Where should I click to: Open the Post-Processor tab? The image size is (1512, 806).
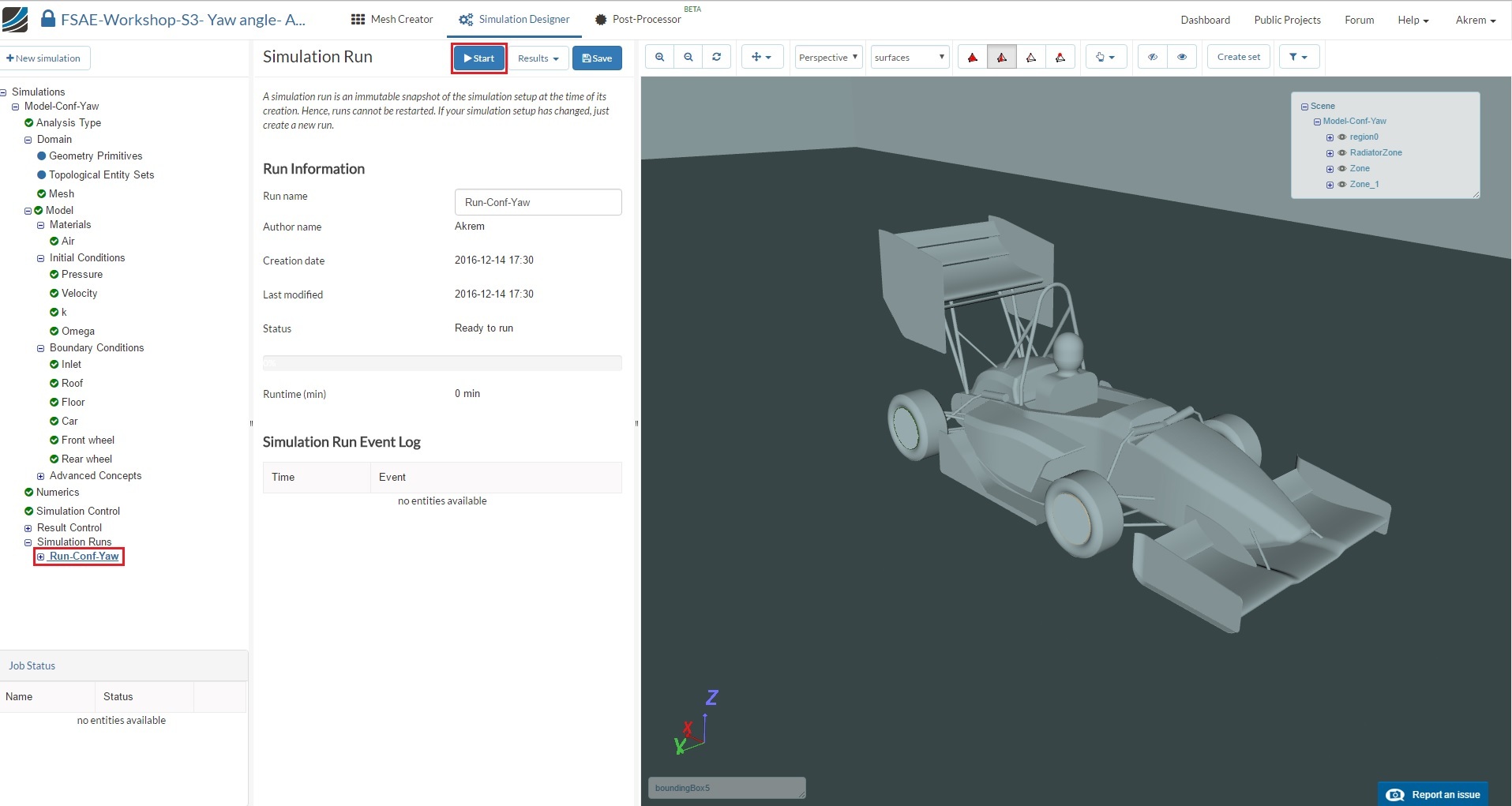click(638, 19)
